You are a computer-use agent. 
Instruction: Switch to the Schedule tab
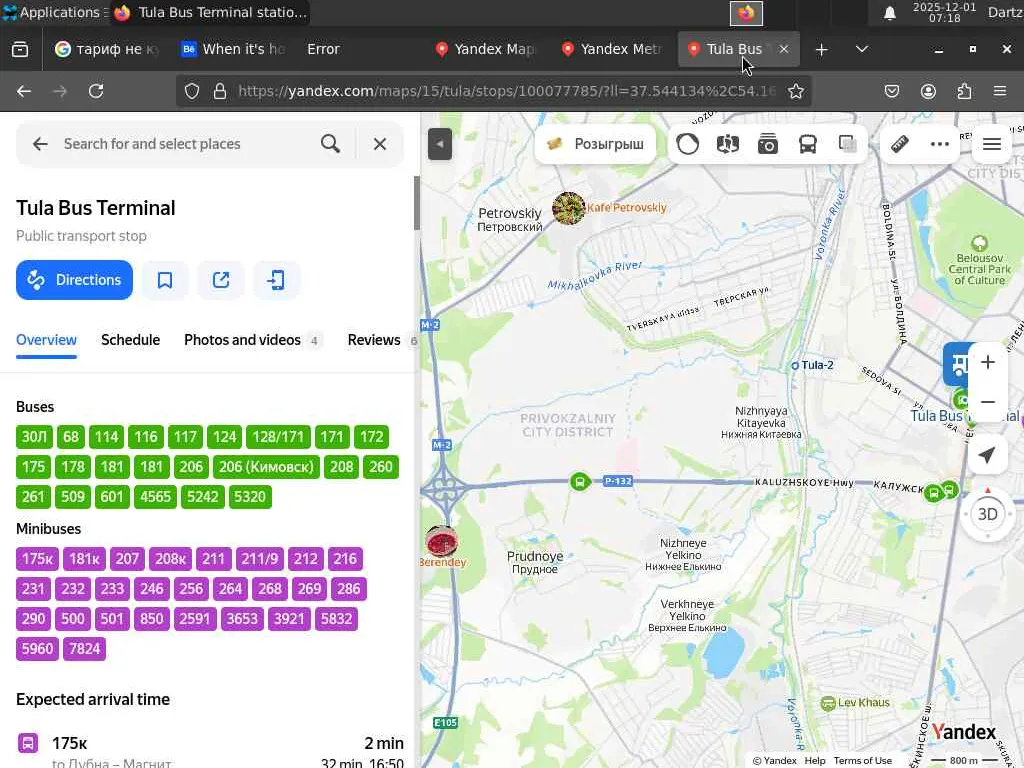pyautogui.click(x=131, y=340)
